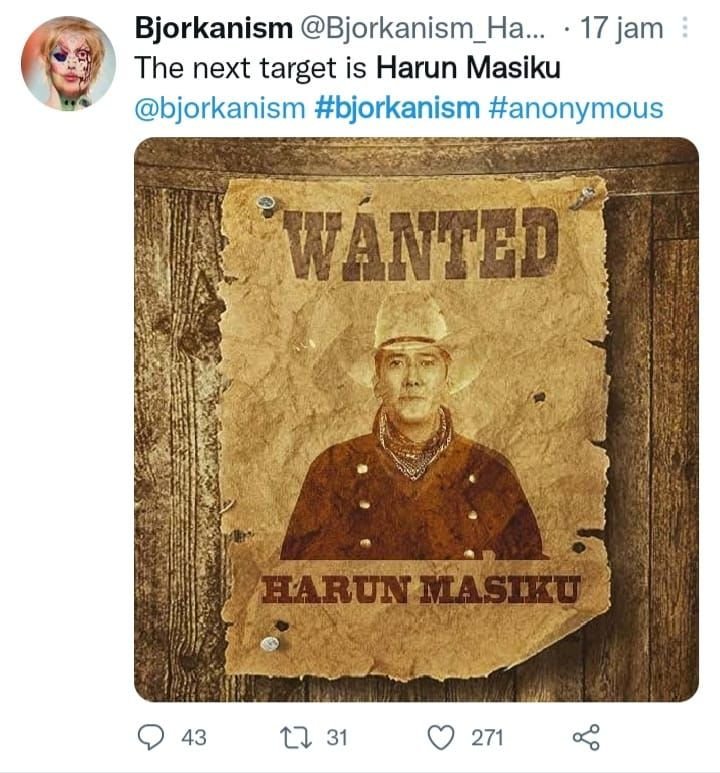Image resolution: width=720 pixels, height=773 pixels.
Task: Open the three-dot more options menu
Action: click(x=684, y=30)
